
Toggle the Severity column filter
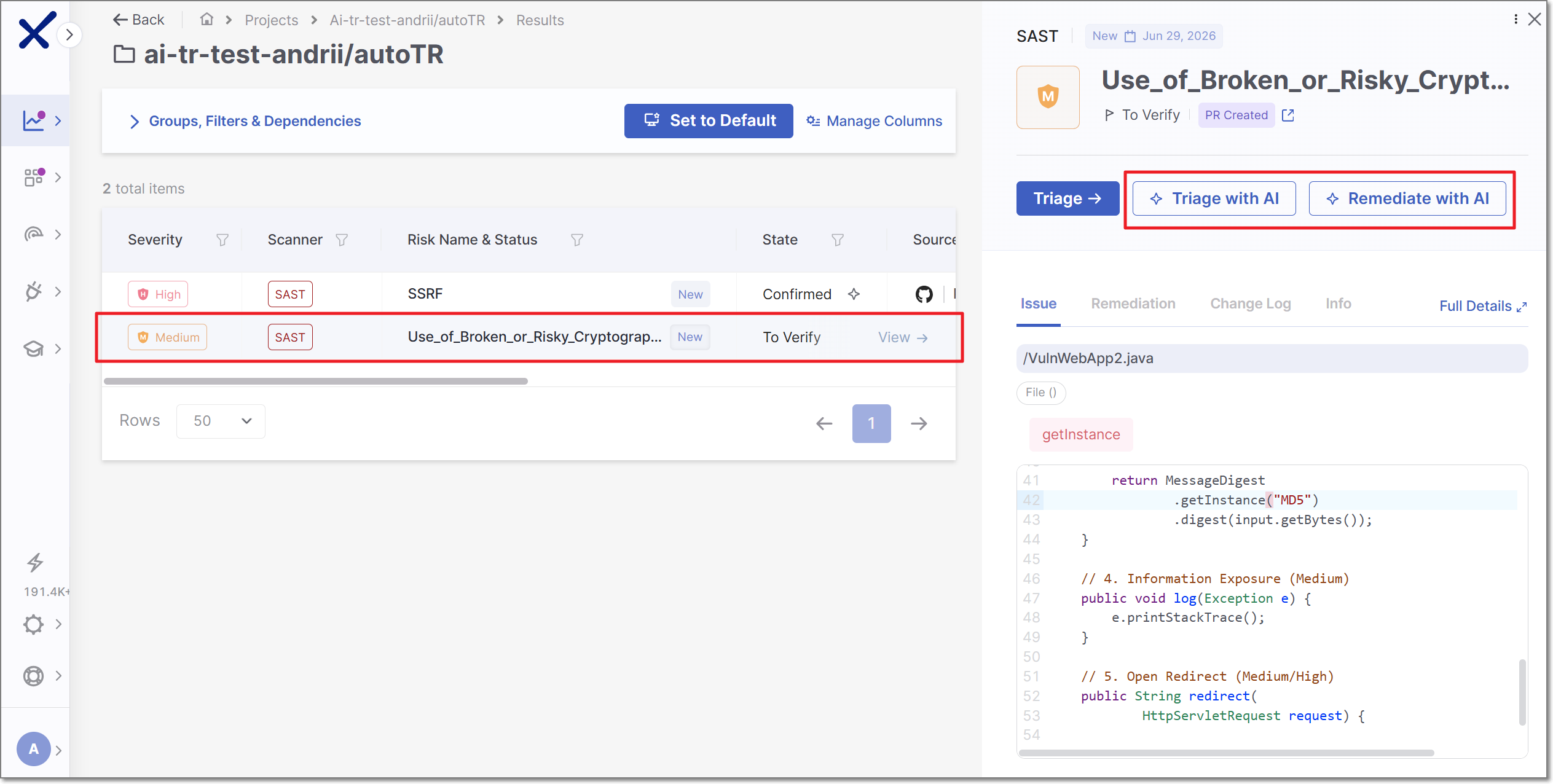[222, 240]
